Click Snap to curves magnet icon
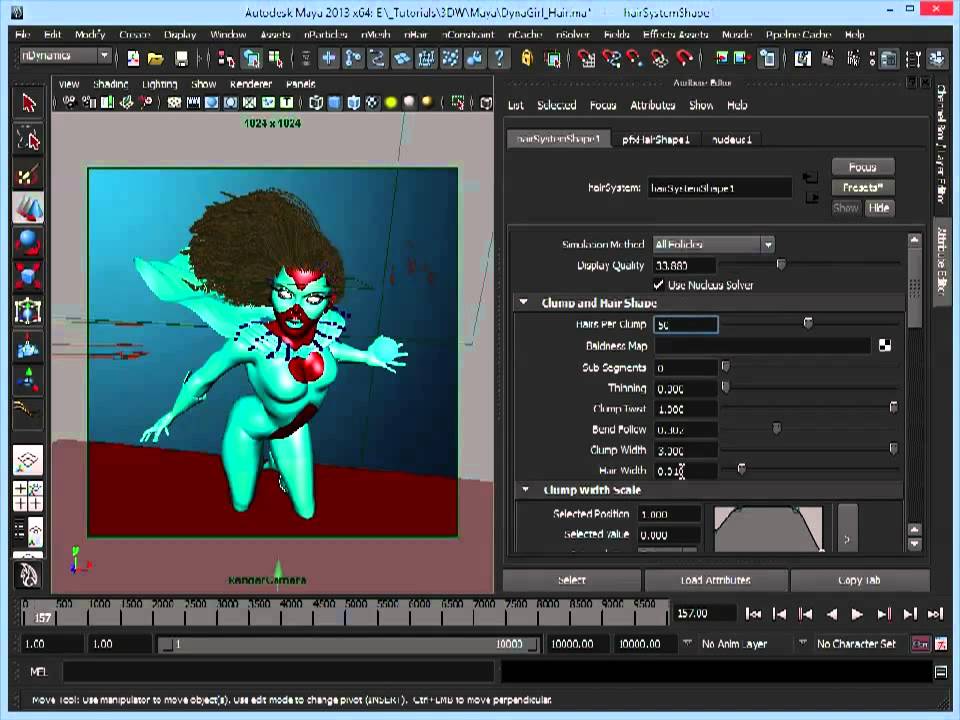The width and height of the screenshot is (960, 720). pos(611,59)
